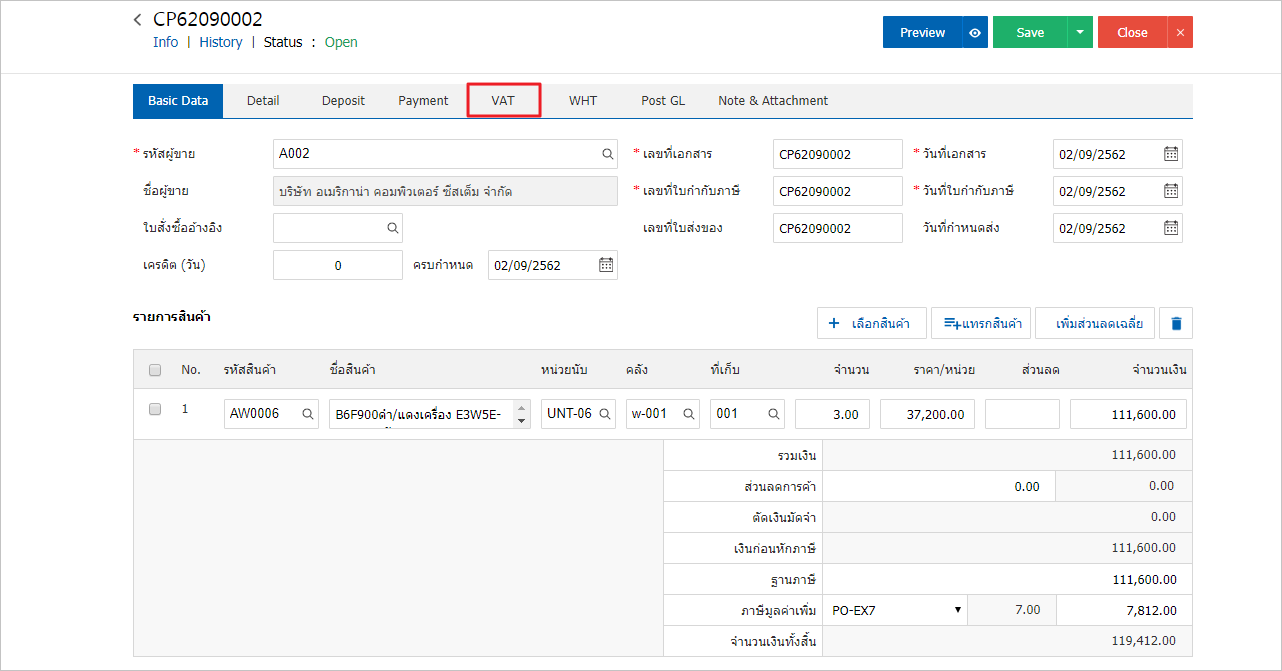Click the credit days field showing 0

pyautogui.click(x=338, y=265)
